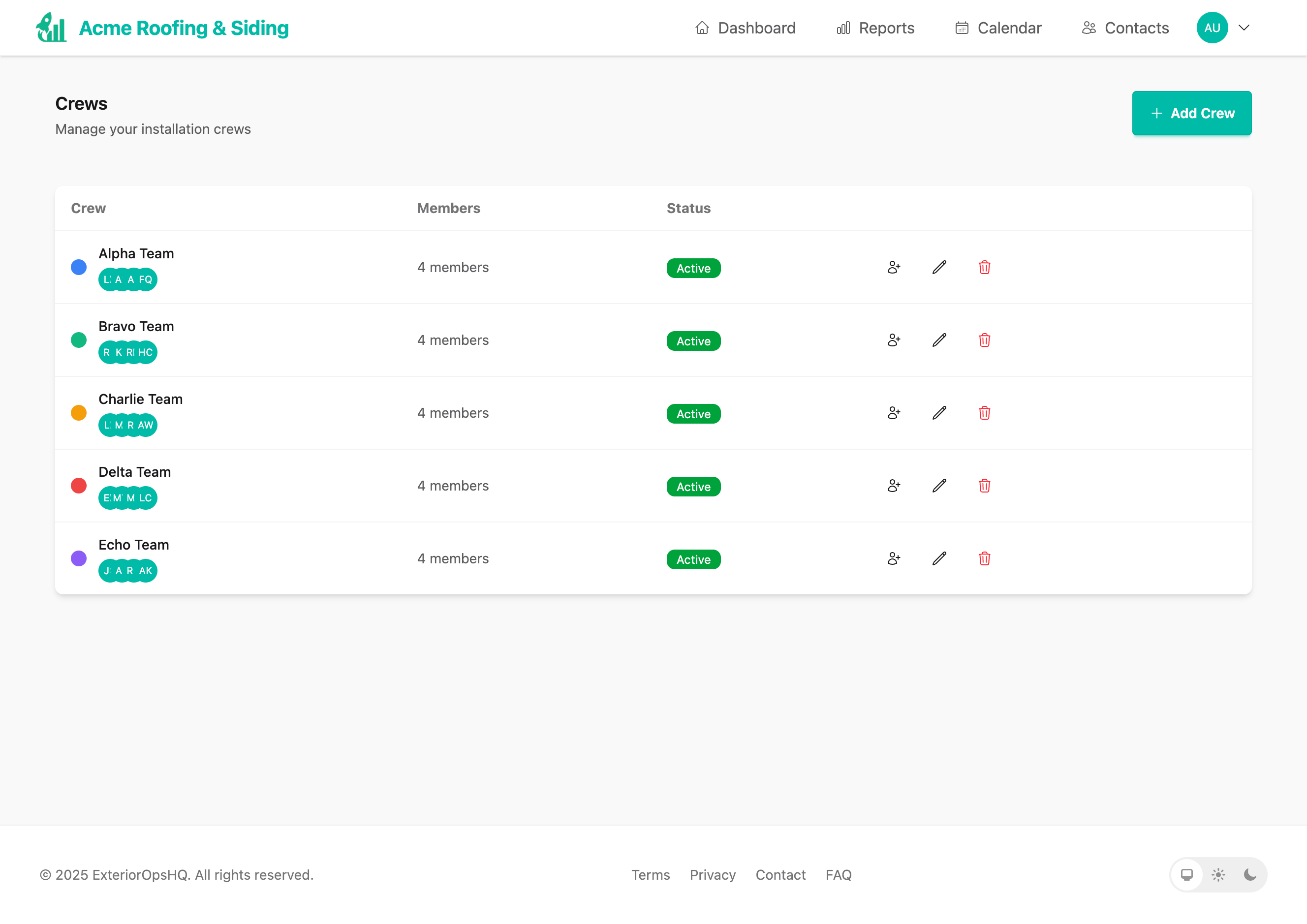
Task: Click the Acme Roofing rocket logo
Action: pos(51,28)
